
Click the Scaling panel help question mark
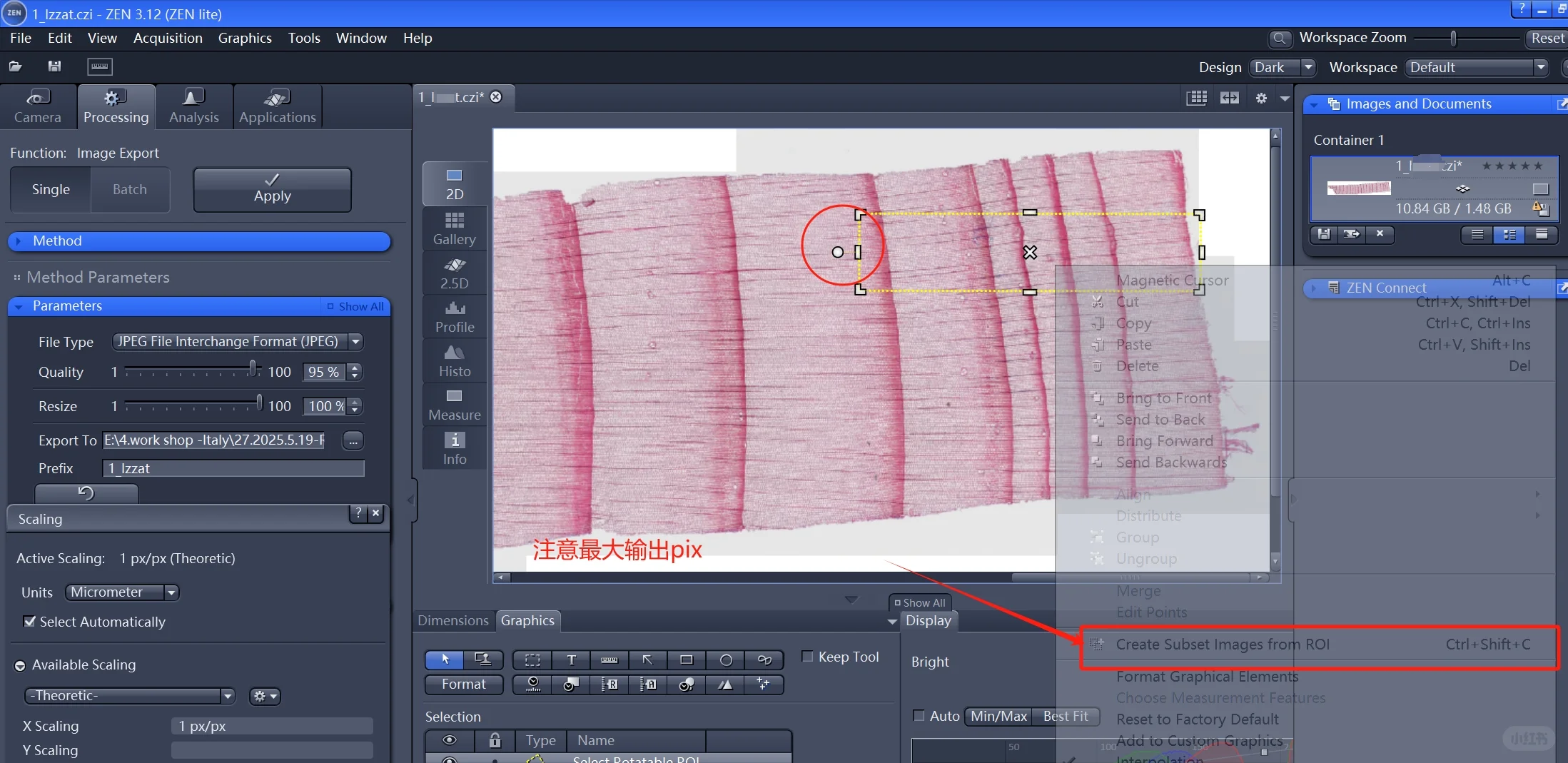(358, 512)
